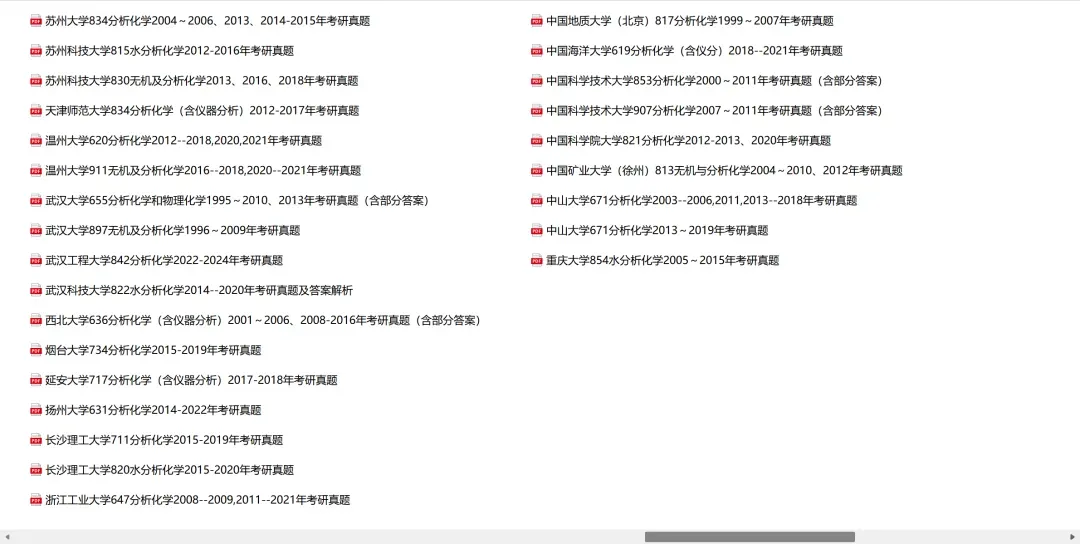1080x544 pixels.
Task: Click PDF icon beside 浙江工业大学647分析化学
Action: 36,500
